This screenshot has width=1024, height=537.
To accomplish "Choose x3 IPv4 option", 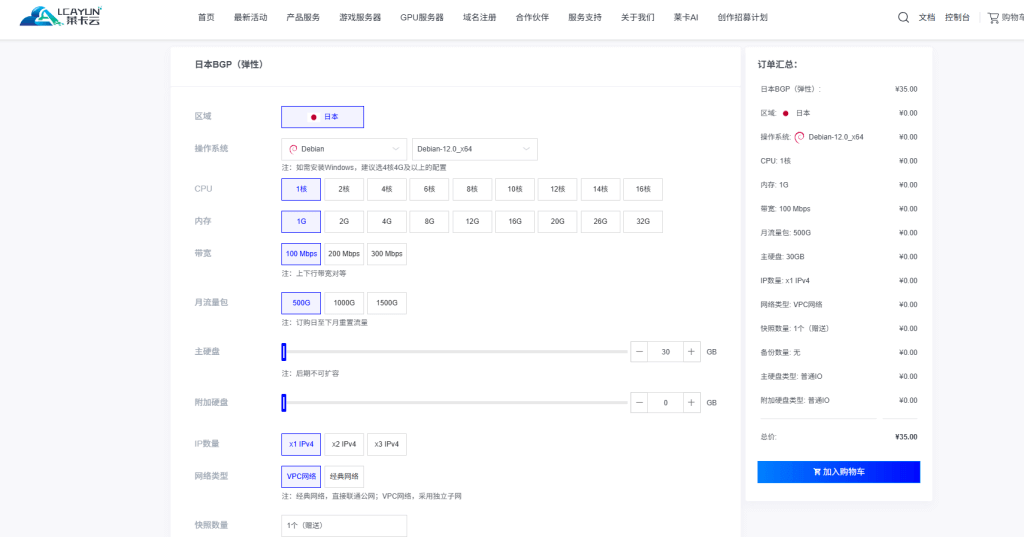I will pos(387,444).
